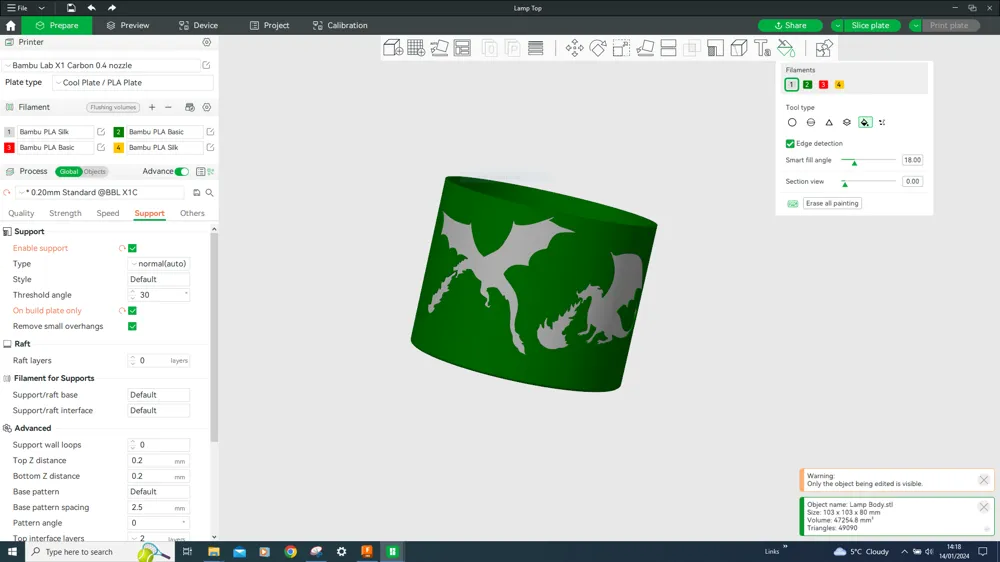Open the Assembly view puzzle icon
The height and width of the screenshot is (562, 1000).
823,48
